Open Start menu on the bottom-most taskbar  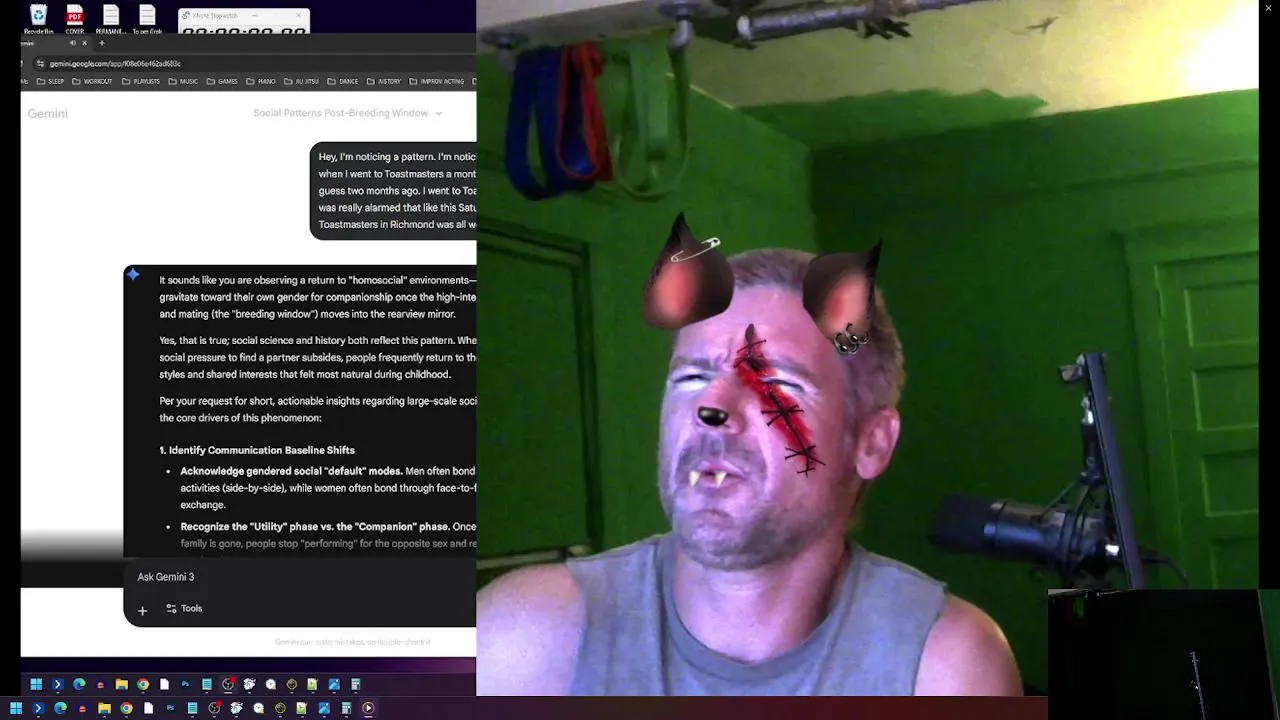click(x=16, y=708)
